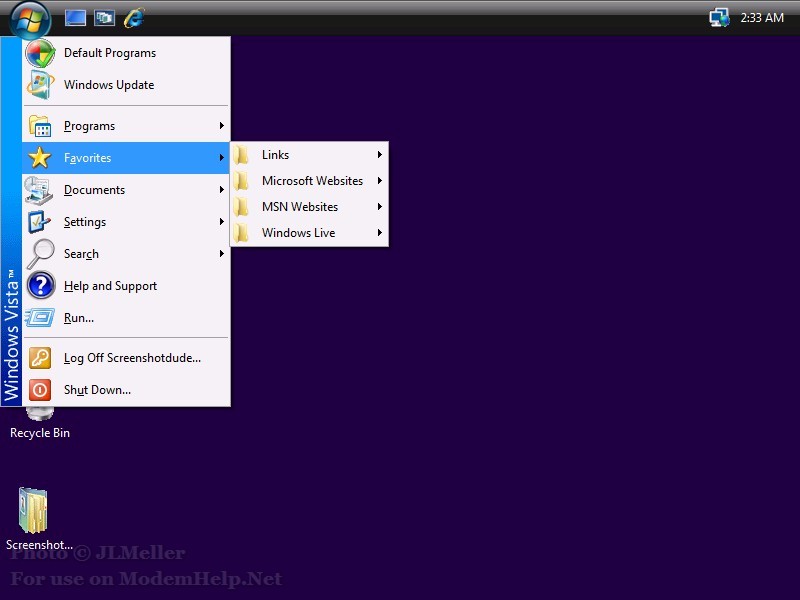Expand Settings submenu arrow
Viewport: 800px width, 600px height.
click(221, 221)
